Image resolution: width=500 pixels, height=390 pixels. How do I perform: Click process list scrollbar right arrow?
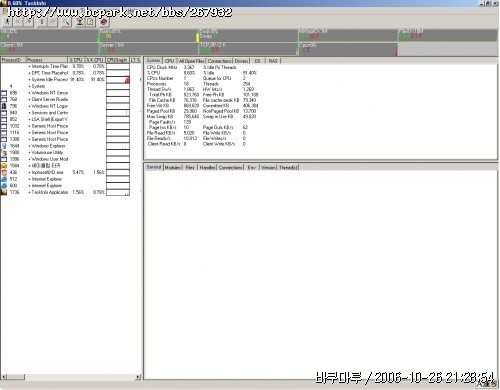tap(138, 377)
